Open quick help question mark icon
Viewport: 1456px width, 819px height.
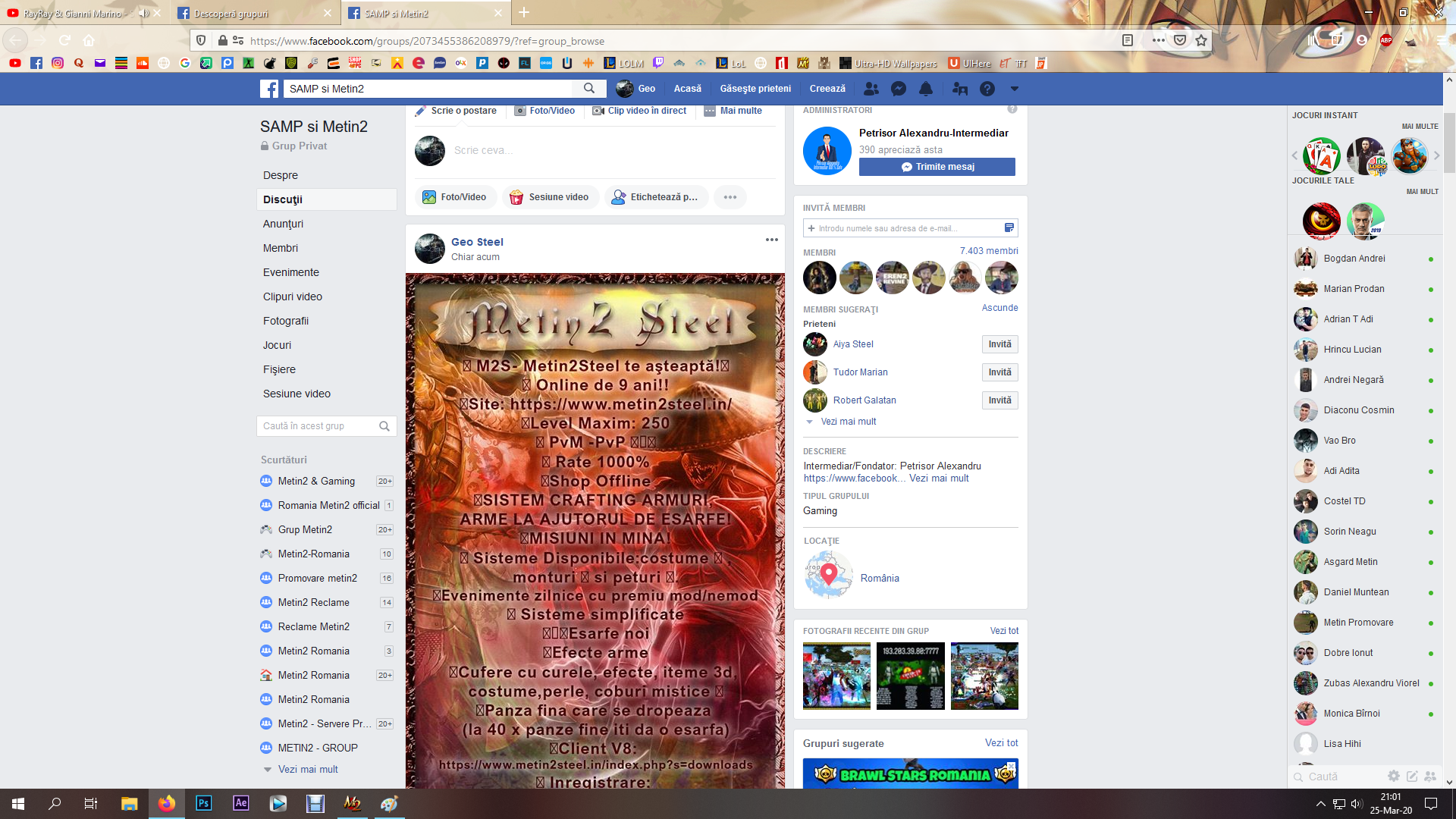click(x=987, y=89)
